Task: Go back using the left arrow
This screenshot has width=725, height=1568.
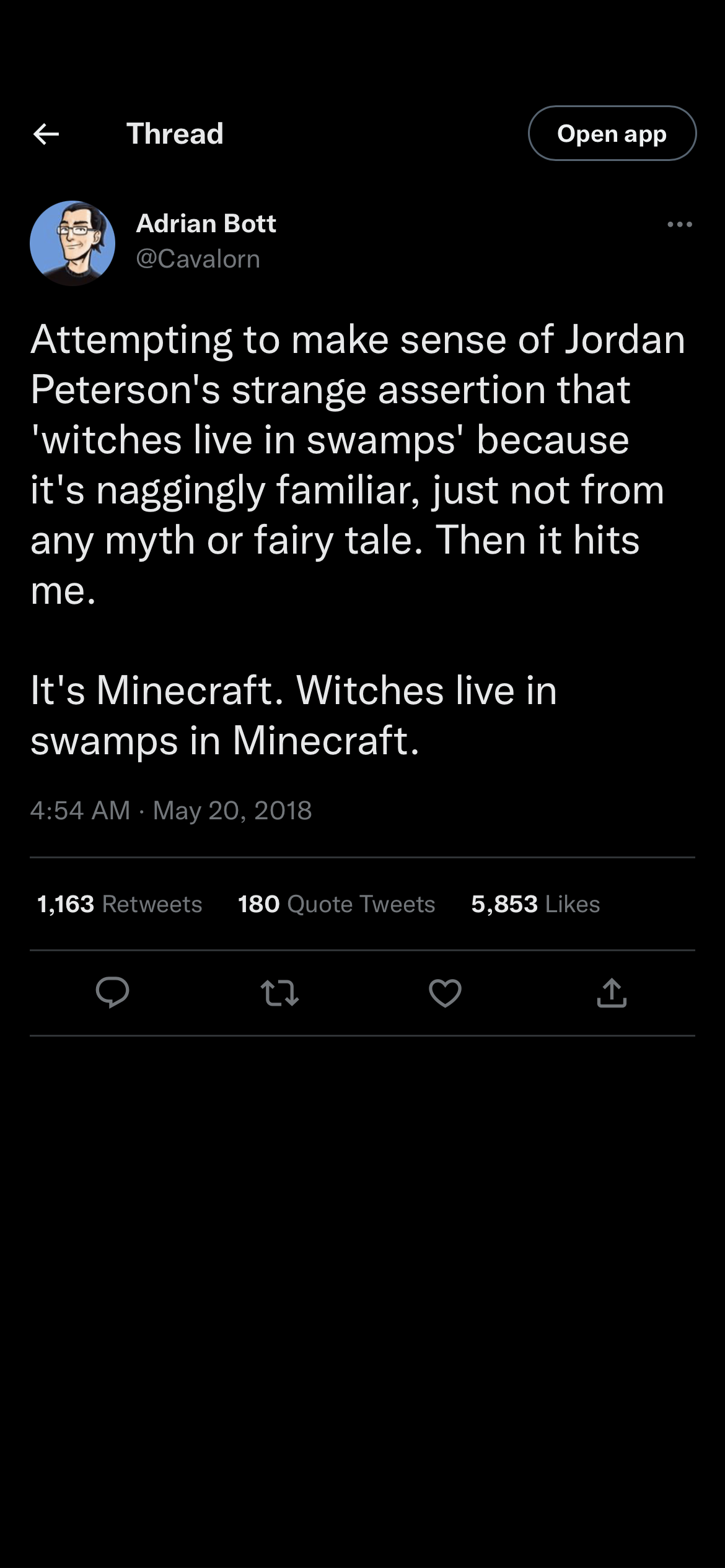Action: (x=46, y=134)
